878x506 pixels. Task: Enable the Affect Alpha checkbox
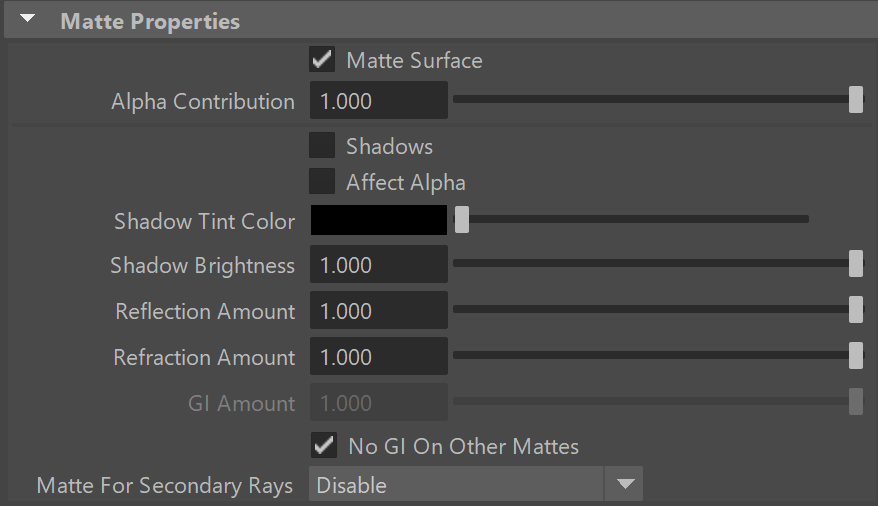pyautogui.click(x=322, y=181)
